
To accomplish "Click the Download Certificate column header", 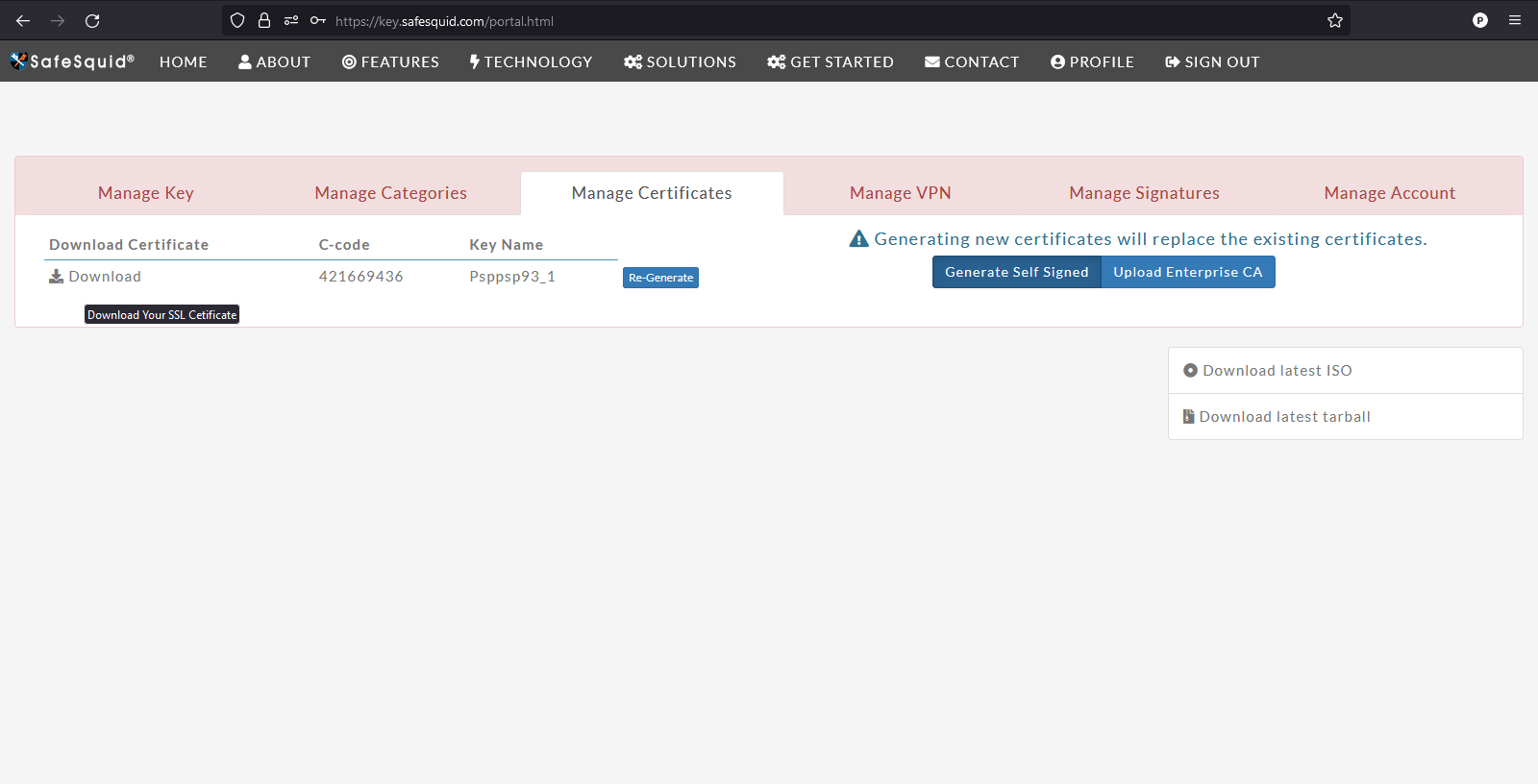I will point(129,244).
